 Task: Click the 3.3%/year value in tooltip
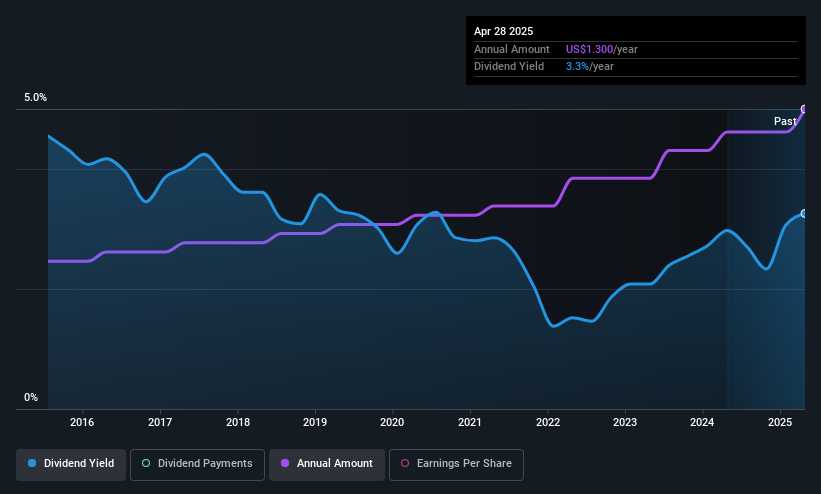[x=590, y=67]
